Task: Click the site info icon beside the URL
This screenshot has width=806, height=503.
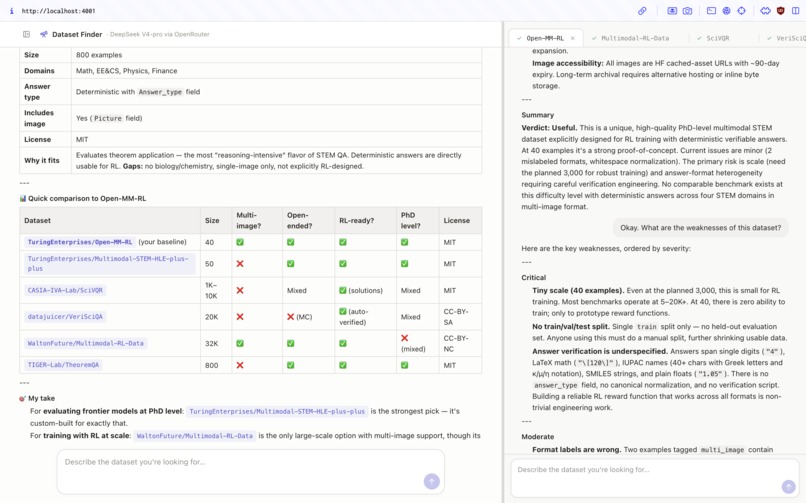Action: [x=11, y=11]
